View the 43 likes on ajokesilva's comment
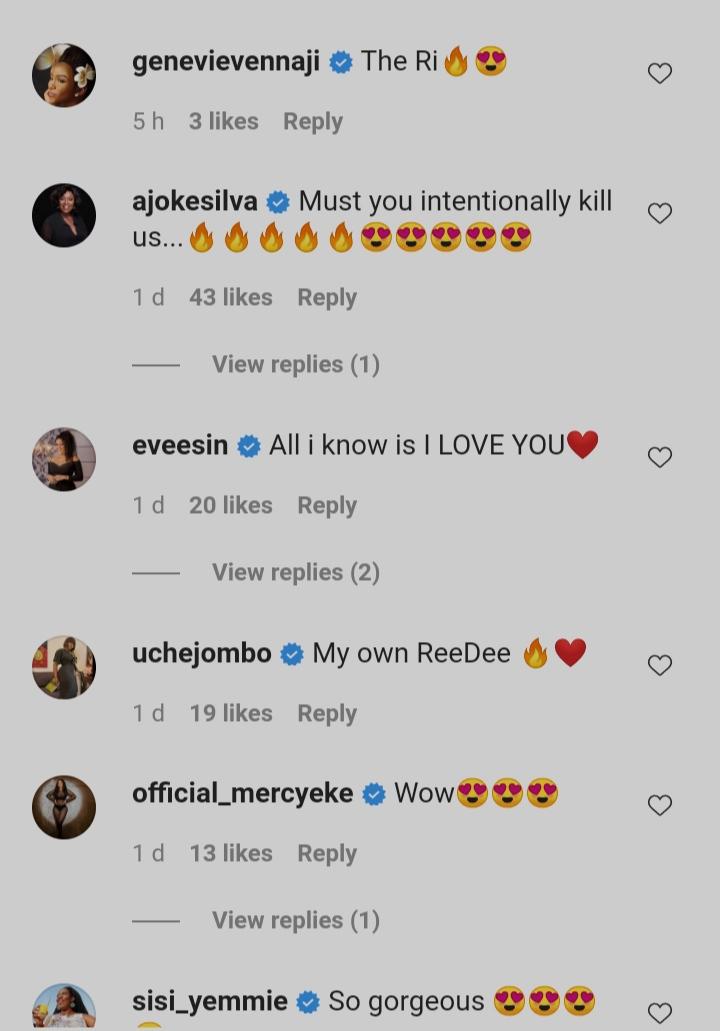The image size is (720, 1031). tap(230, 298)
